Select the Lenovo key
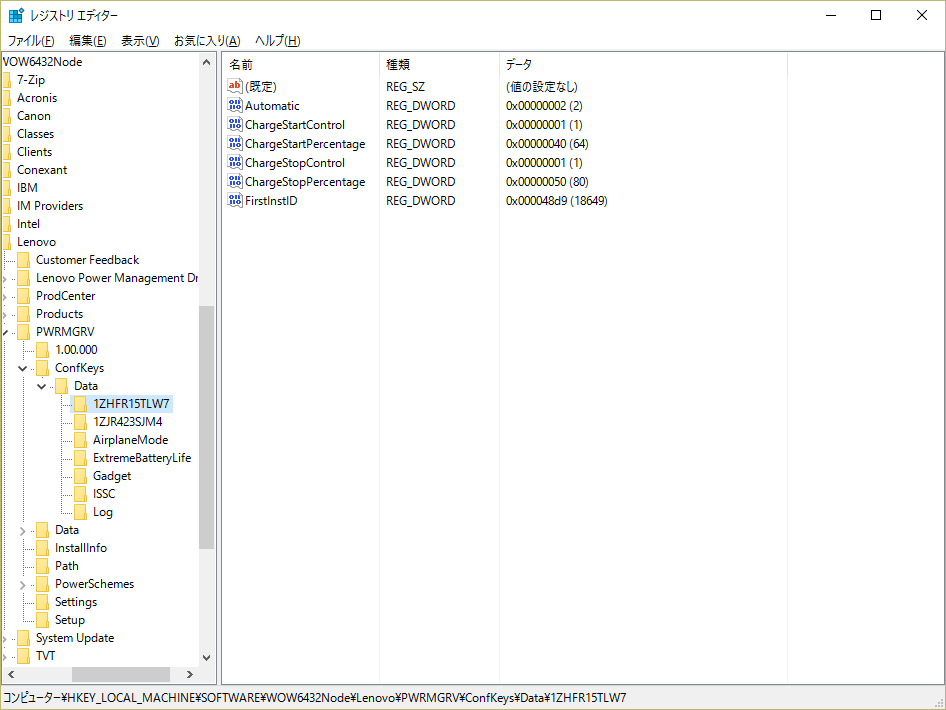Image resolution: width=946 pixels, height=710 pixels. coord(36,242)
